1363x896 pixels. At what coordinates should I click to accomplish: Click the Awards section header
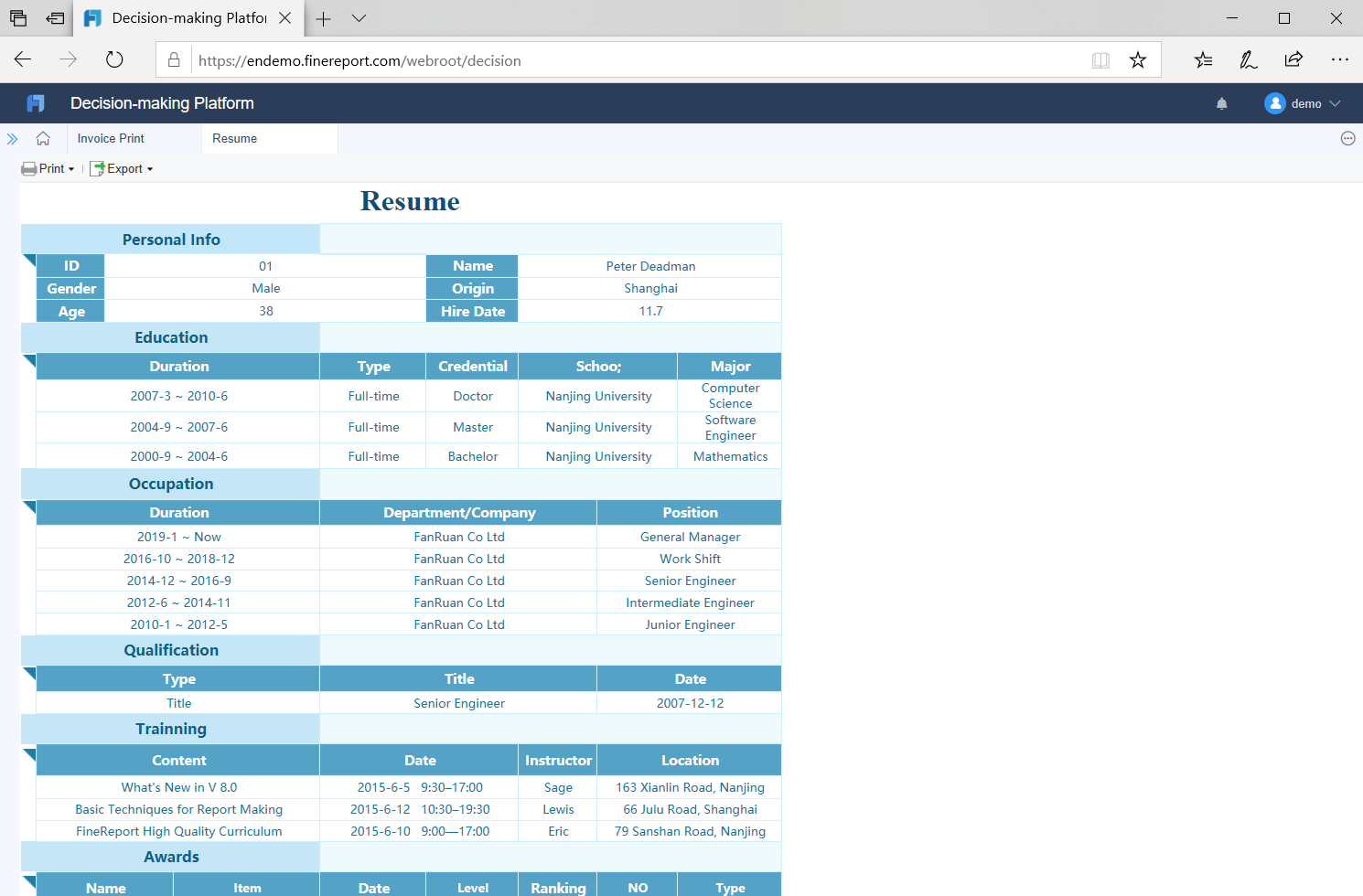coord(171,857)
